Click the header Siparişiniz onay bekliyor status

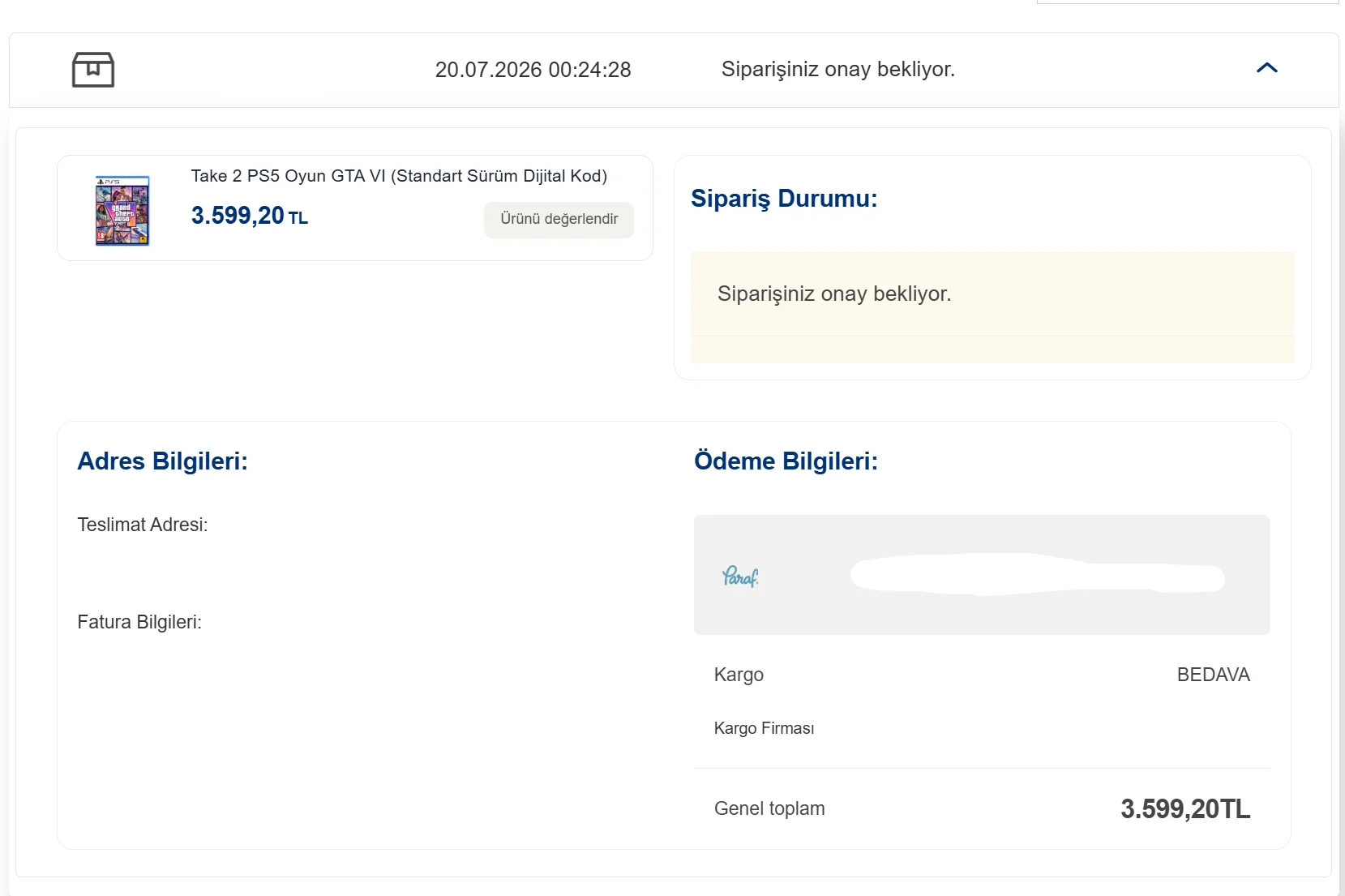837,69
